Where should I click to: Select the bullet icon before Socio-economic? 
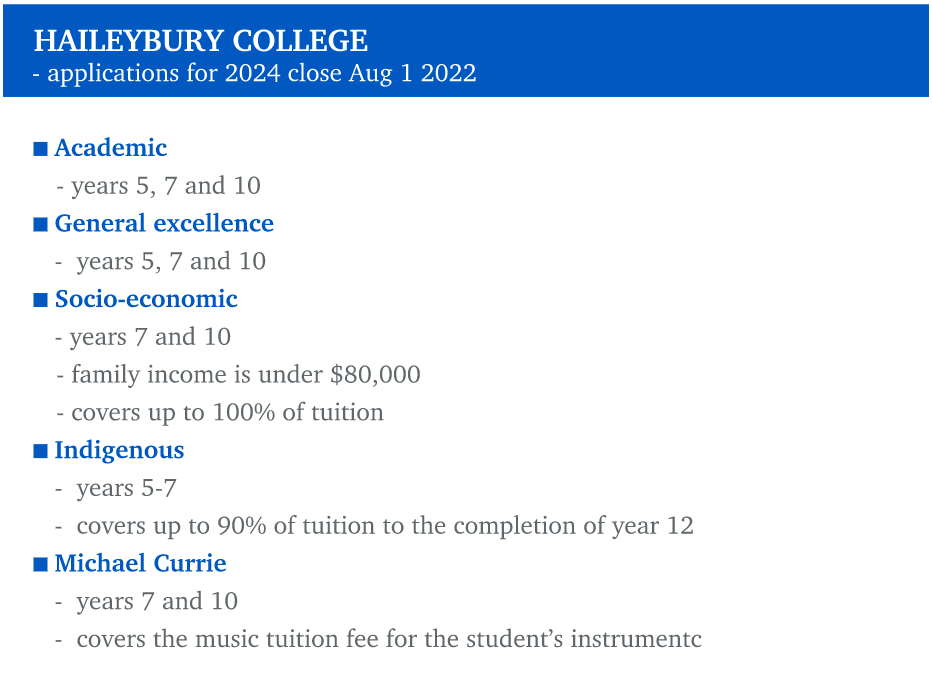40,300
